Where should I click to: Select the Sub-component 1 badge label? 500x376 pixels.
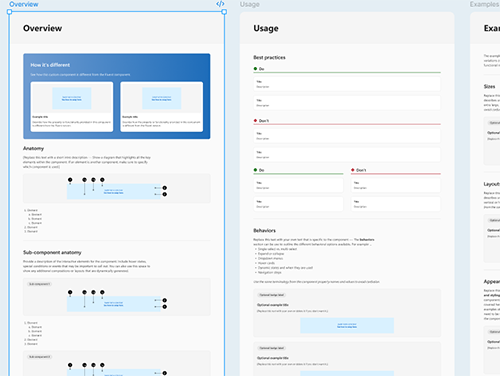pyautogui.click(x=39, y=284)
